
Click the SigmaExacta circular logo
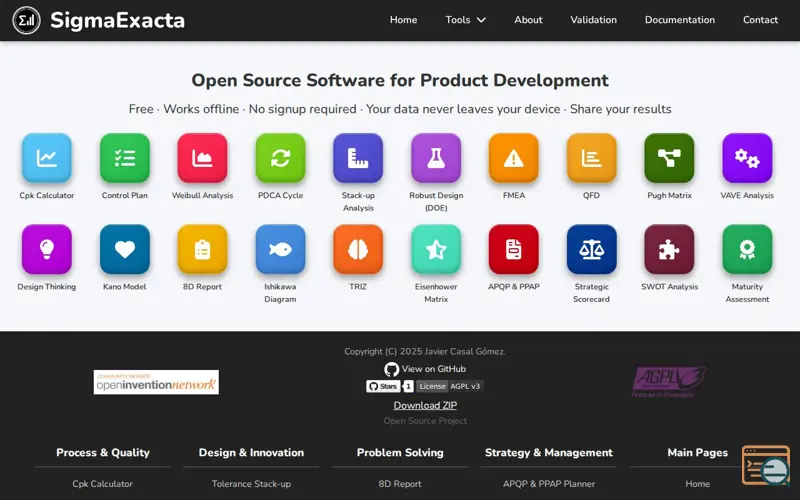coord(26,20)
